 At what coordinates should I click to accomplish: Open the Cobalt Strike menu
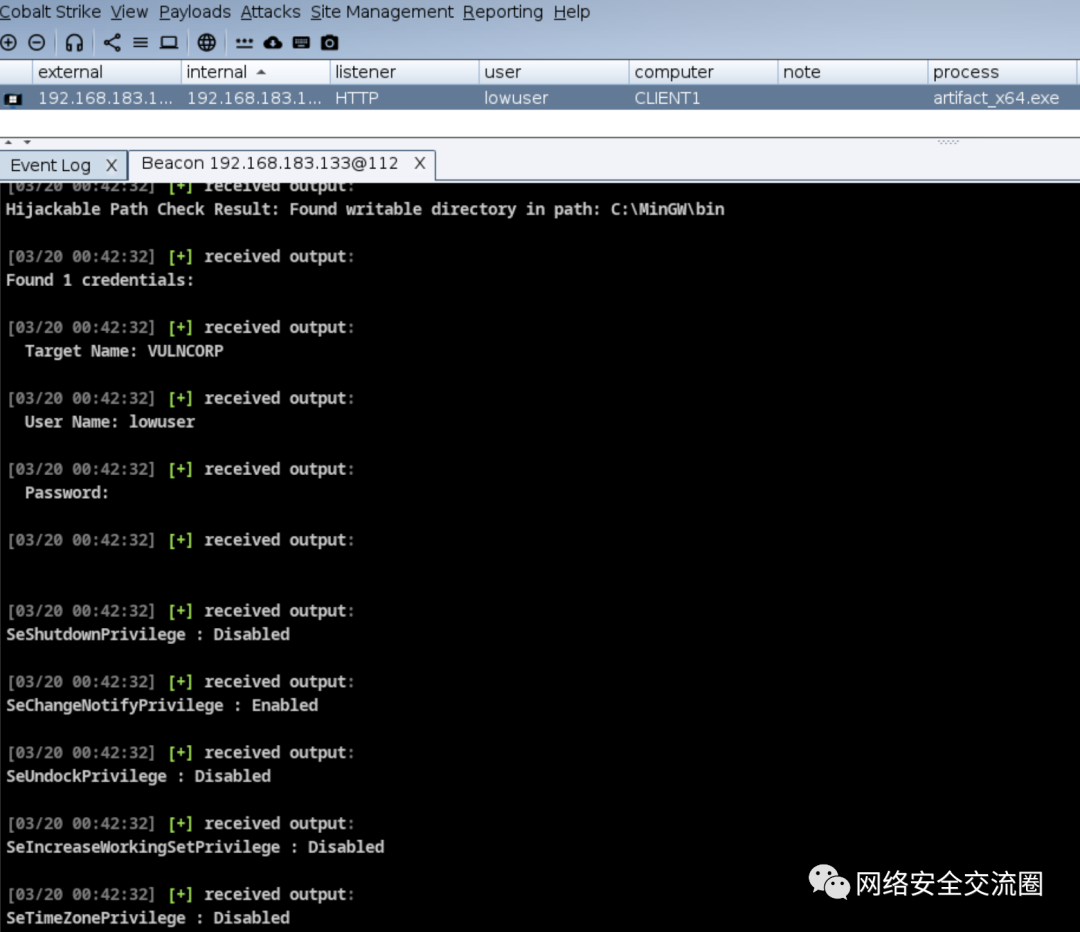pyautogui.click(x=50, y=12)
